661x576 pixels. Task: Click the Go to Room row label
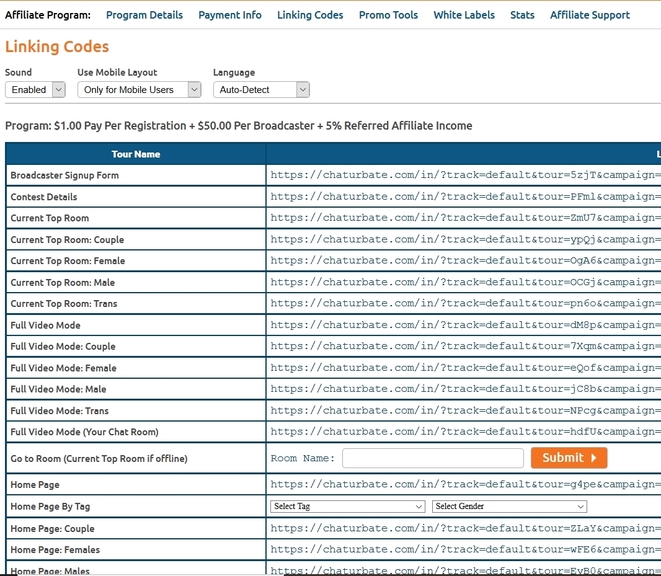point(99,458)
